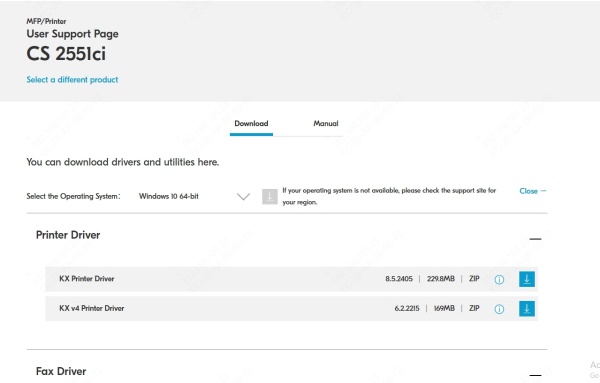Click the KX Printer Driver name
600x383 pixels.
[86, 279]
